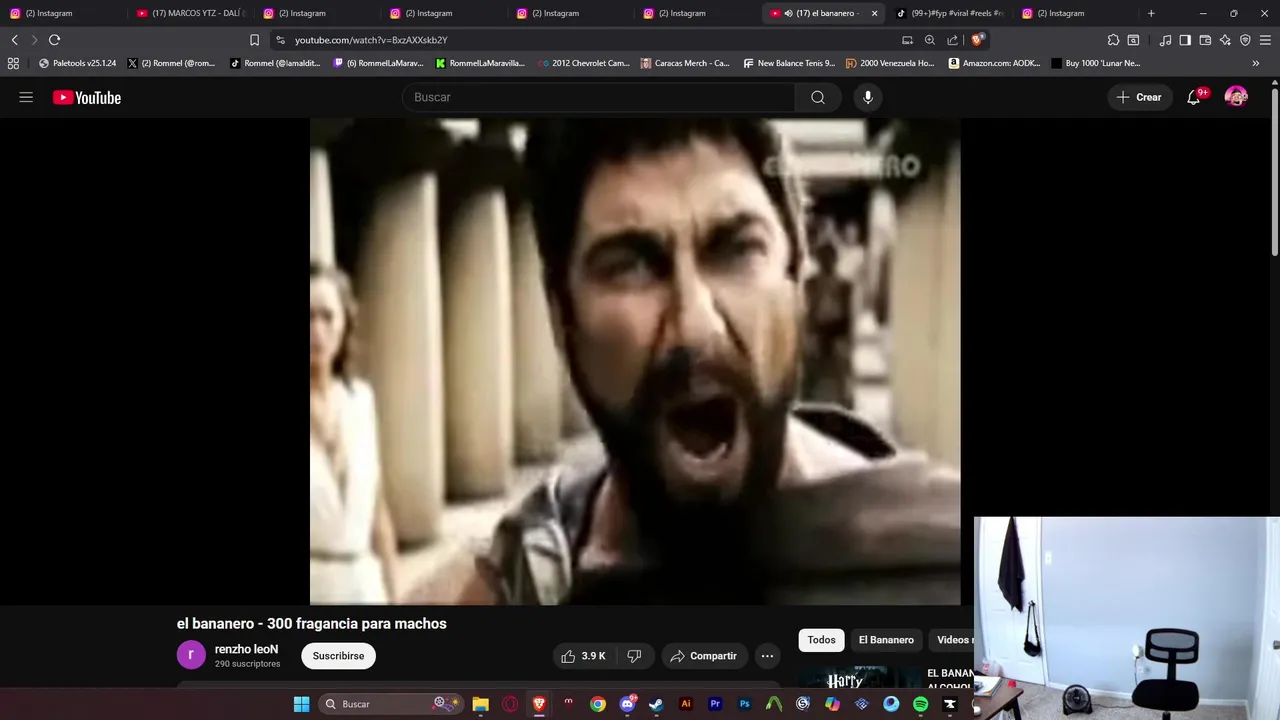Close the el bananero tab
This screenshot has width=1280, height=720.
874,13
